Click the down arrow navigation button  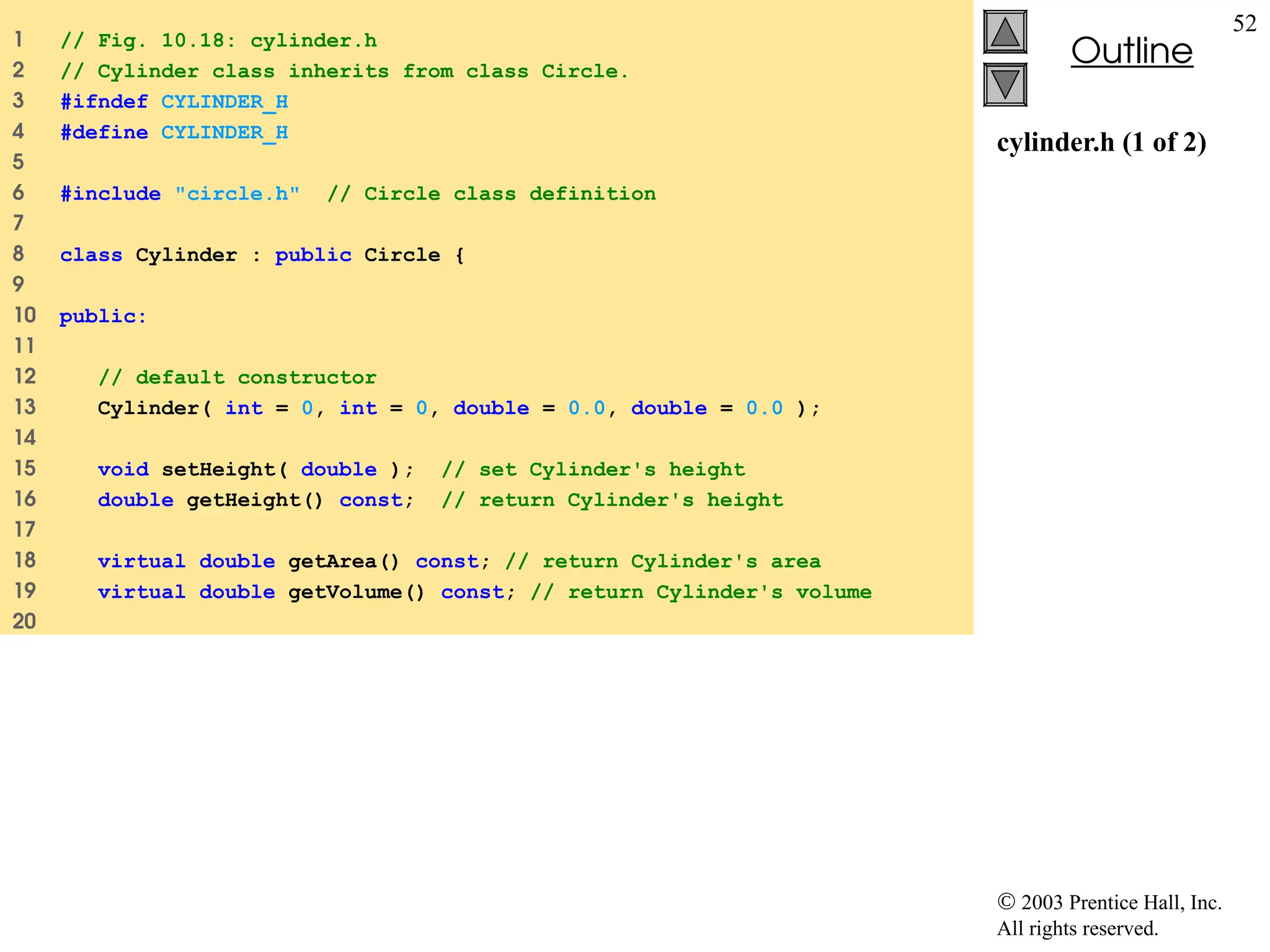[x=1005, y=84]
